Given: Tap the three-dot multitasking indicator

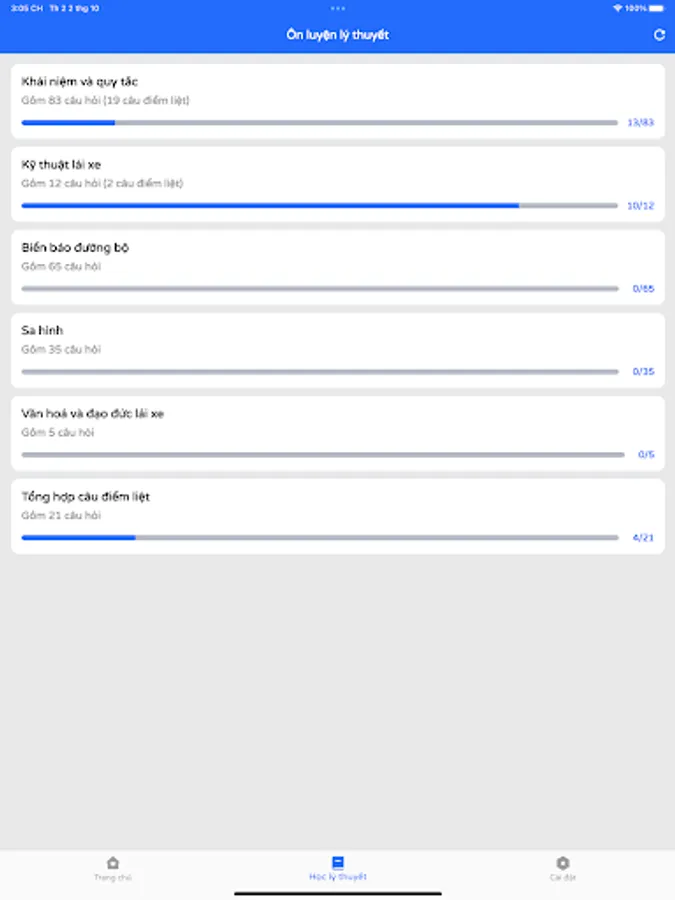Looking at the screenshot, I should pos(337,8).
